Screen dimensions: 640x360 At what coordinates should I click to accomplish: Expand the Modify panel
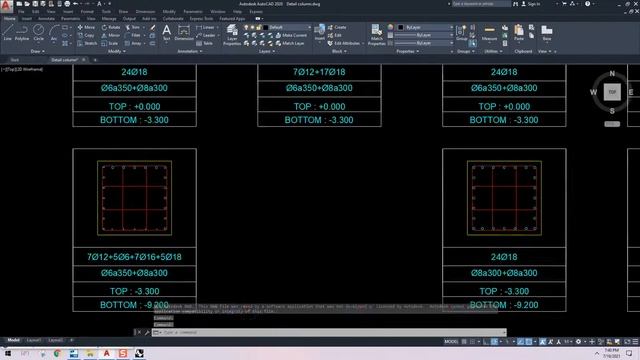click(x=117, y=51)
